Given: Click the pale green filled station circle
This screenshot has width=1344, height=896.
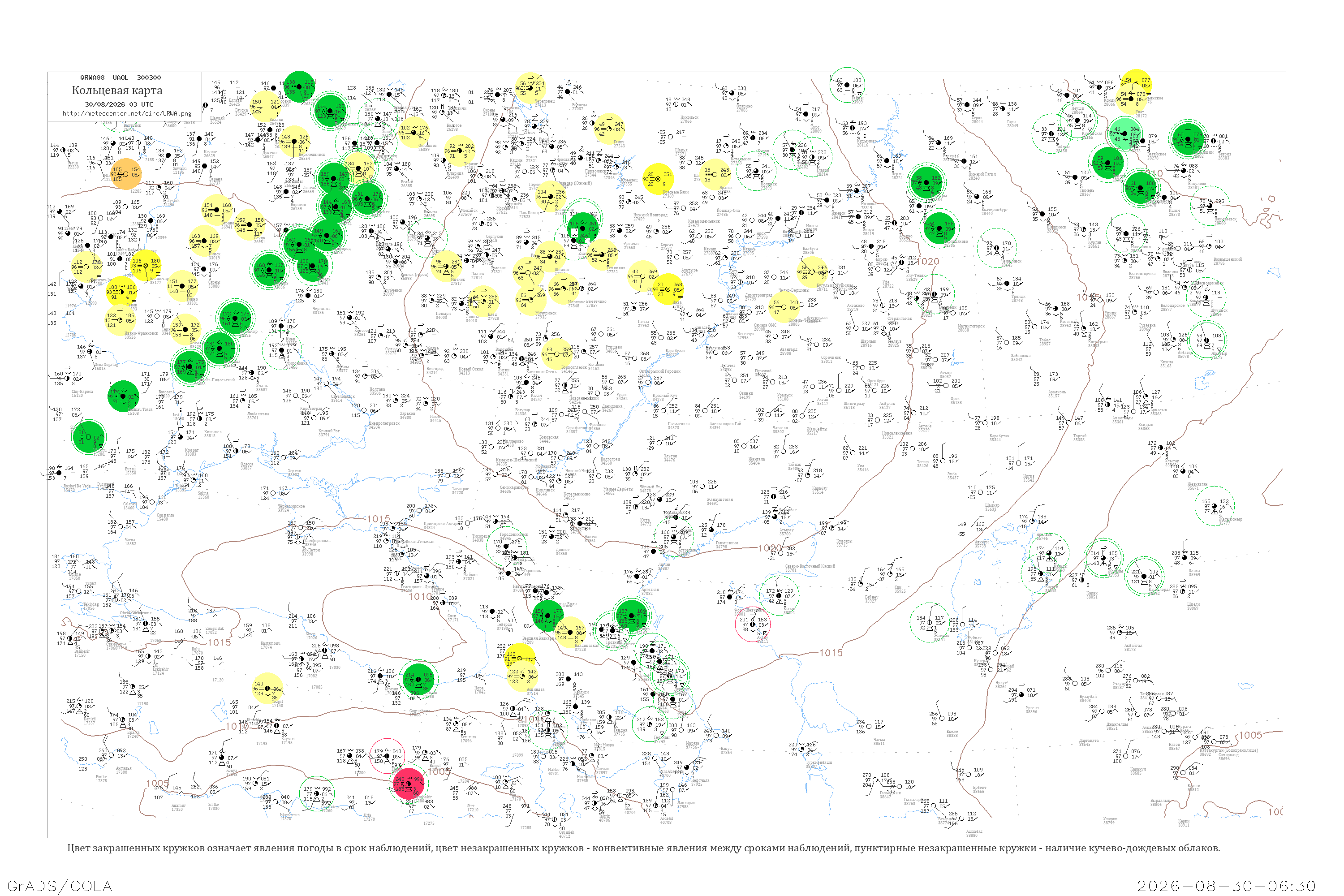Looking at the screenshot, I should coord(1124,133).
